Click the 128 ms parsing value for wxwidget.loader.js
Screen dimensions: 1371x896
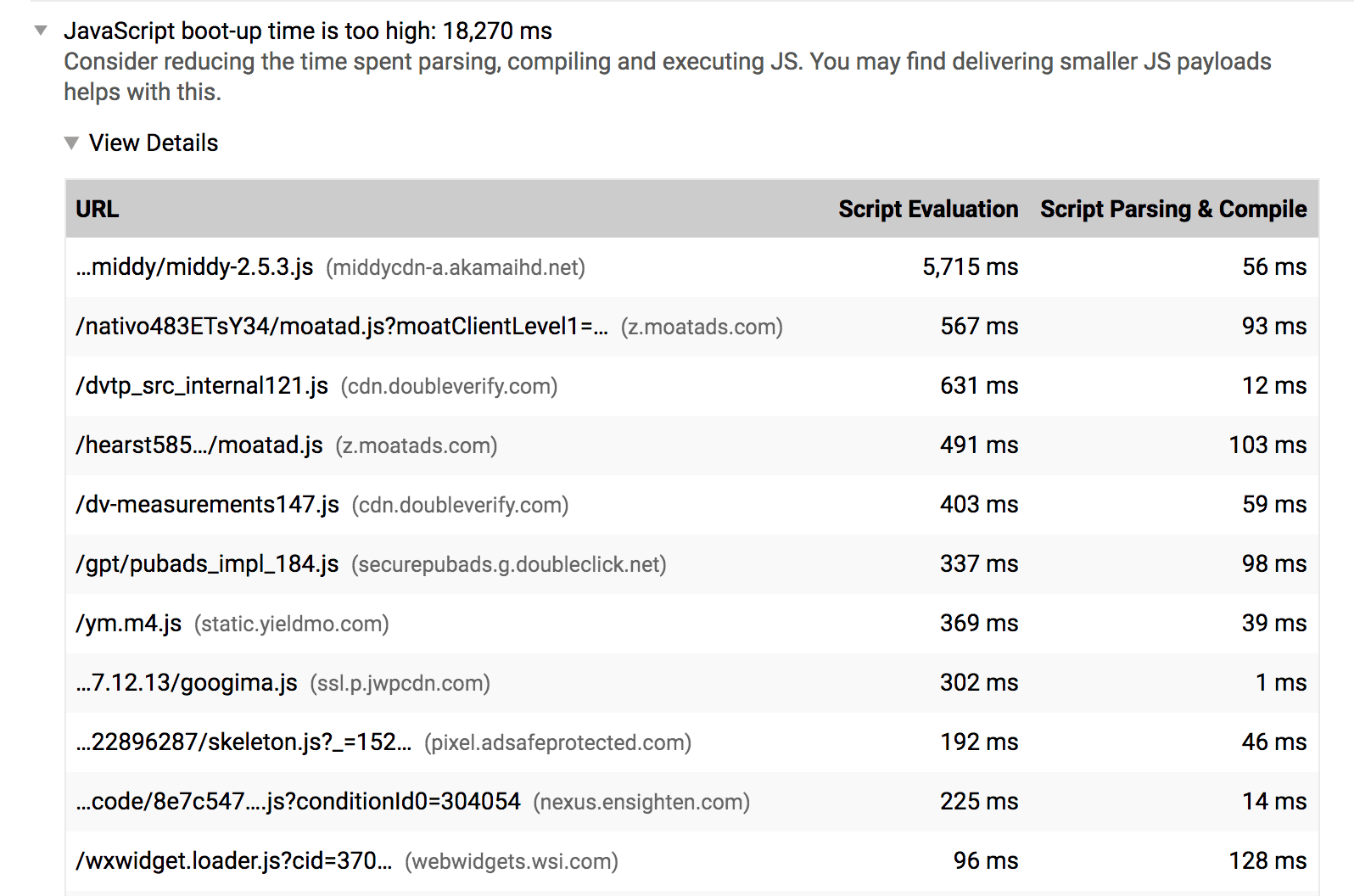pos(1267,860)
